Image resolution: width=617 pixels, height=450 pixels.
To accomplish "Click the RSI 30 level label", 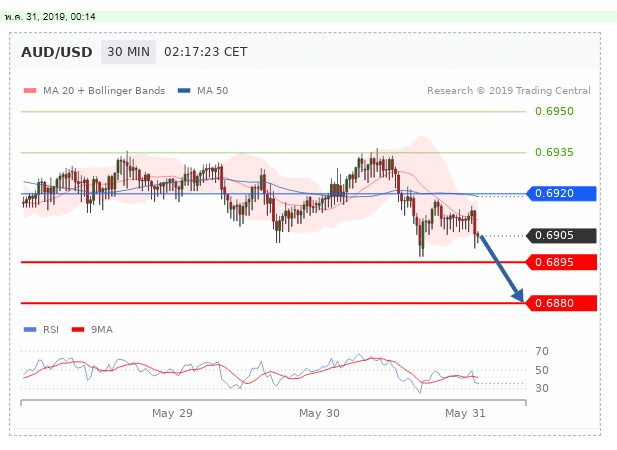I will click(542, 389).
